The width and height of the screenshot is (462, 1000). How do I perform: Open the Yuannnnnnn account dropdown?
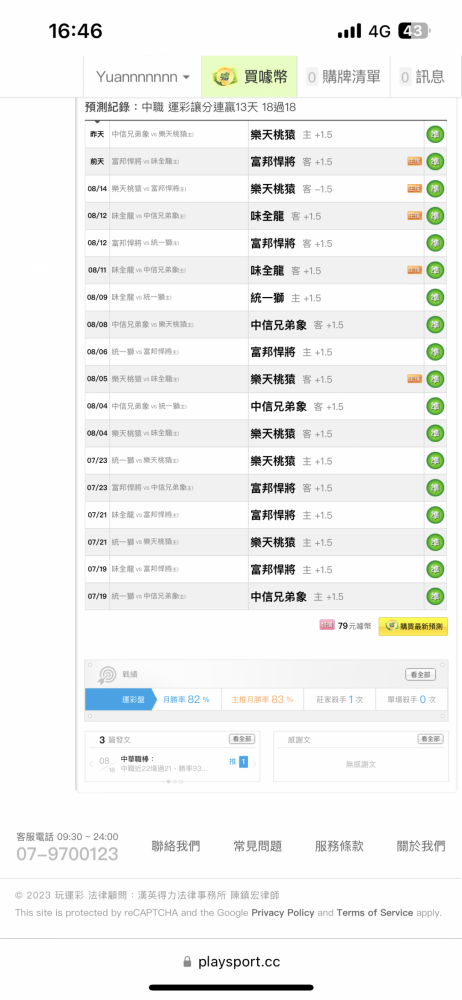(x=143, y=77)
